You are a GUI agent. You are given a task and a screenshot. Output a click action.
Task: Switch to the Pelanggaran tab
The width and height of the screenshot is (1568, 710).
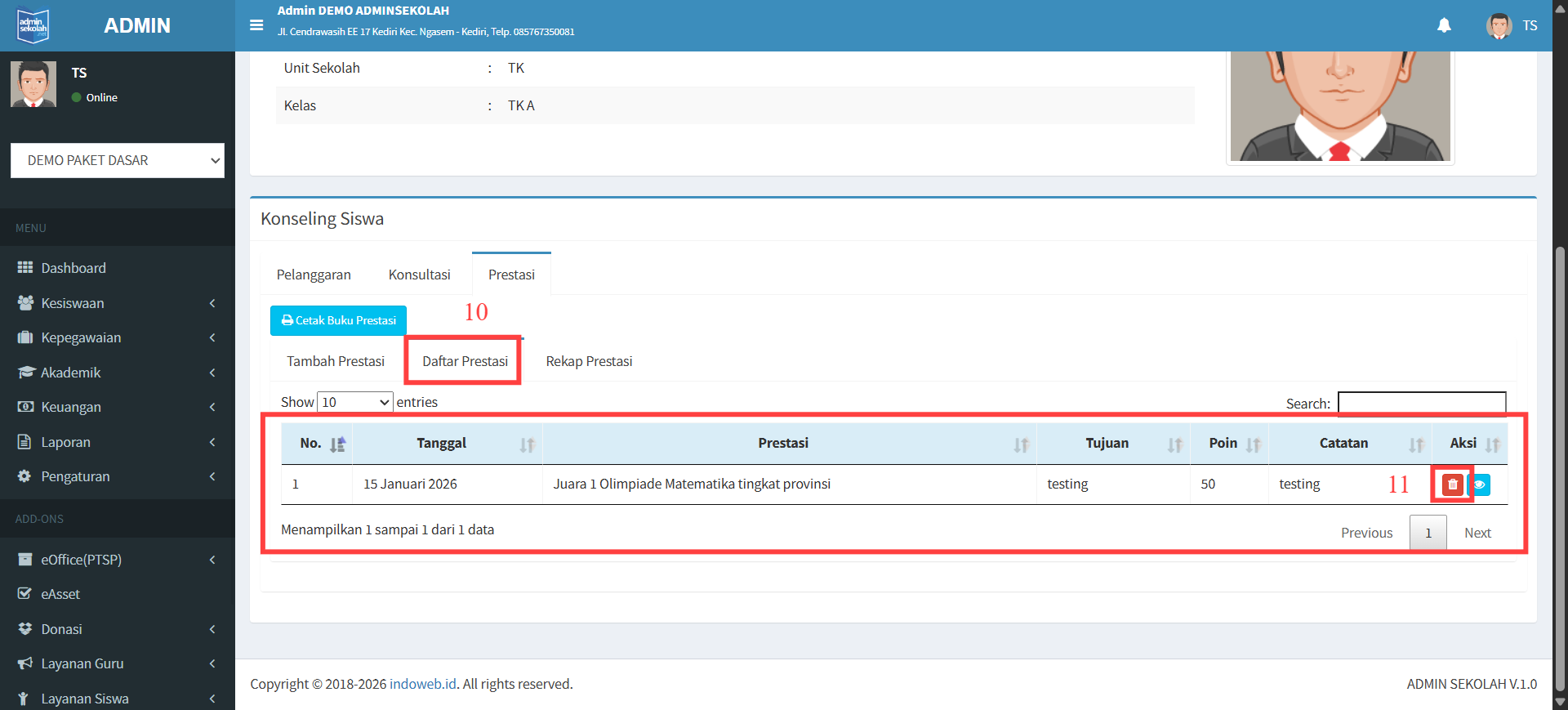[314, 275]
